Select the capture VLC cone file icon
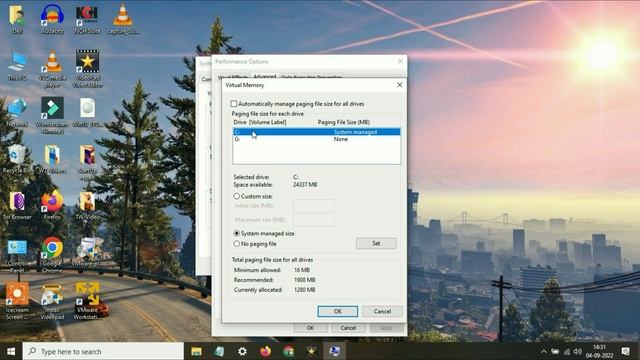 122,19
